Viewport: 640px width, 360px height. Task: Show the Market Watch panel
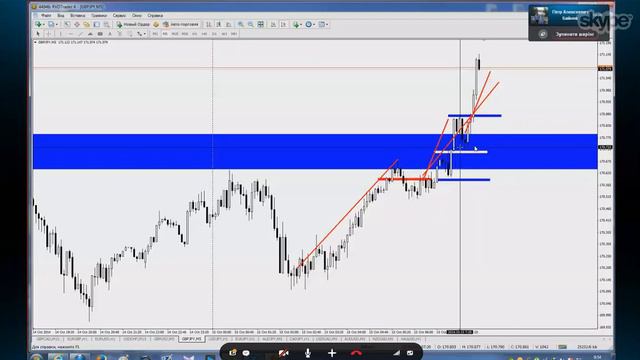point(67,24)
